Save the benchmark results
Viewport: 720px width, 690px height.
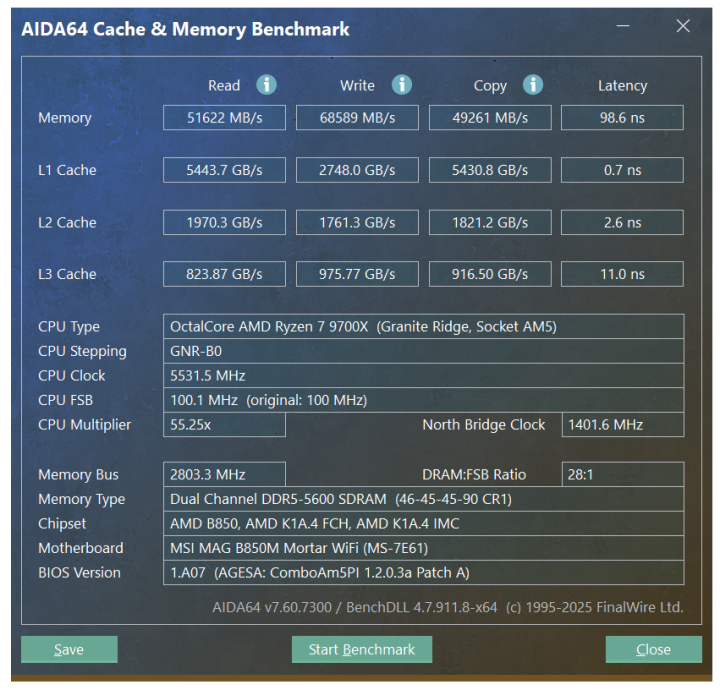pyautogui.click(x=69, y=649)
